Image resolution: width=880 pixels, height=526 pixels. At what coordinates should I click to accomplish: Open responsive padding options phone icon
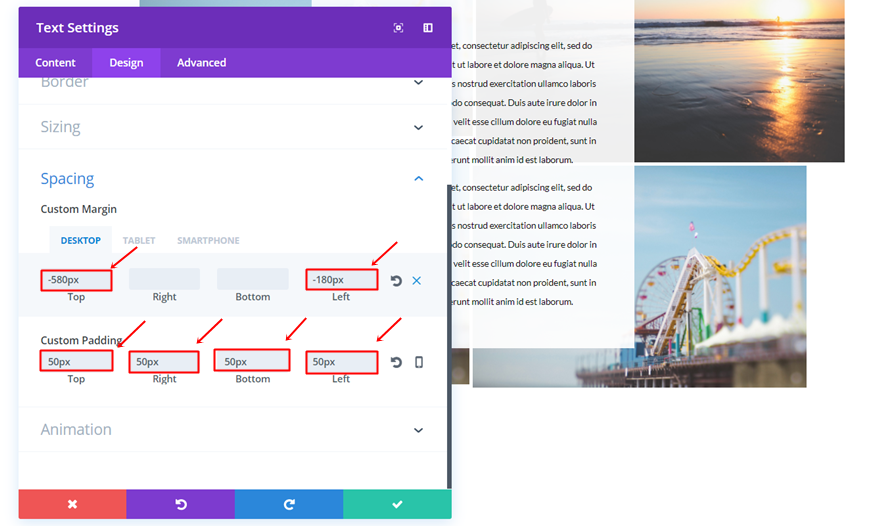(x=419, y=362)
